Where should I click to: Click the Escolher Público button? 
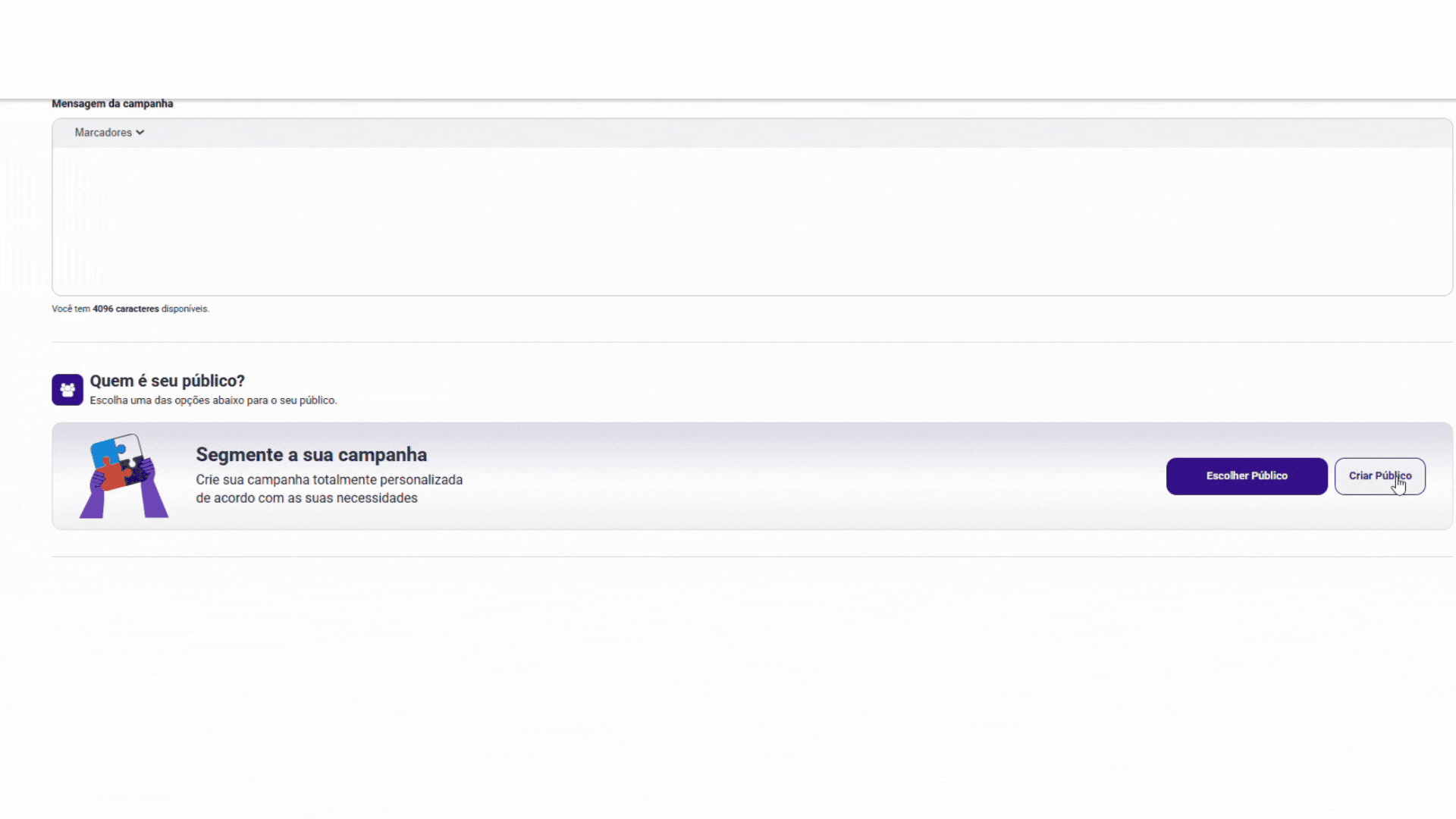point(1247,476)
